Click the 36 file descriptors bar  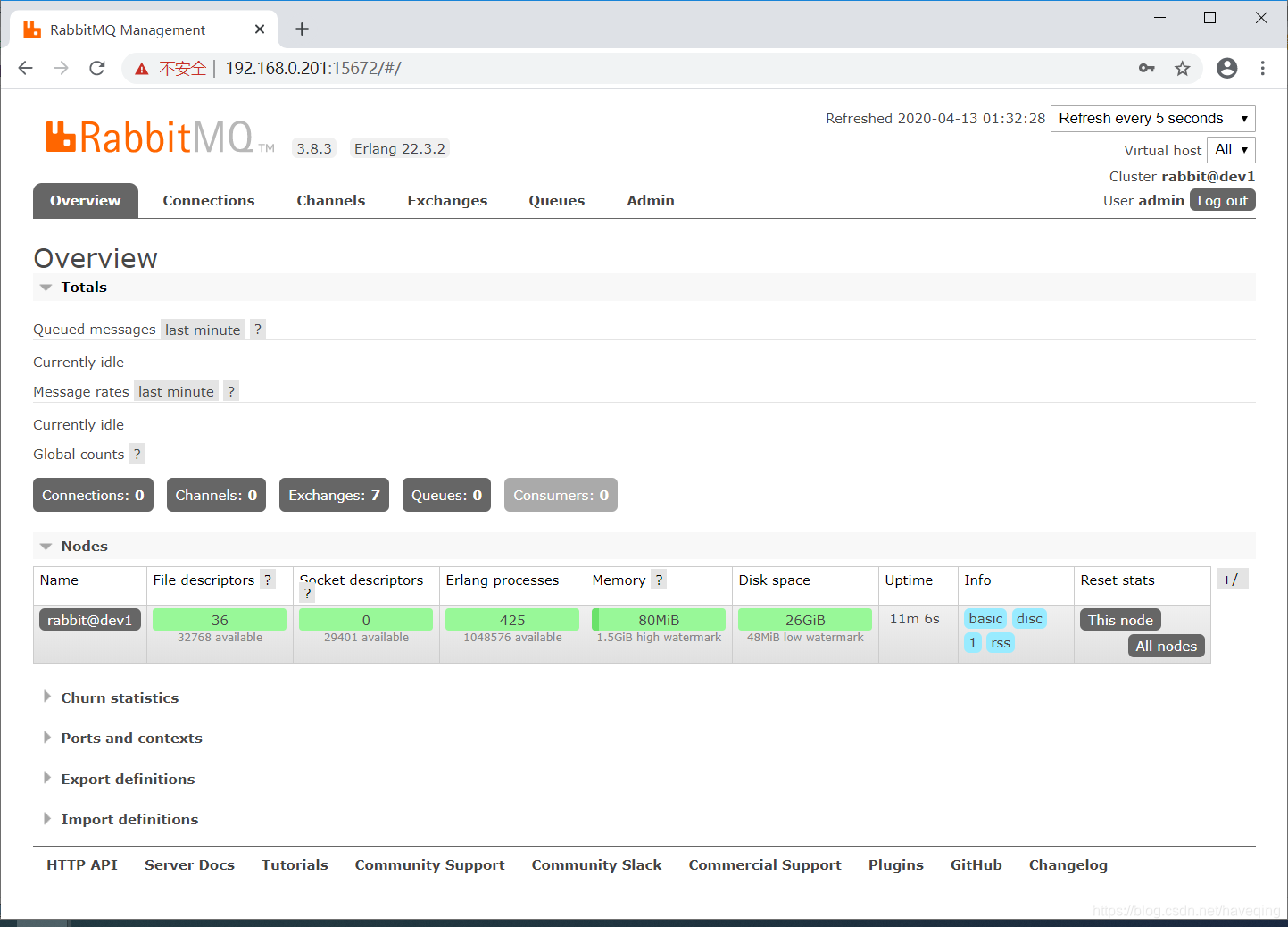(x=220, y=620)
